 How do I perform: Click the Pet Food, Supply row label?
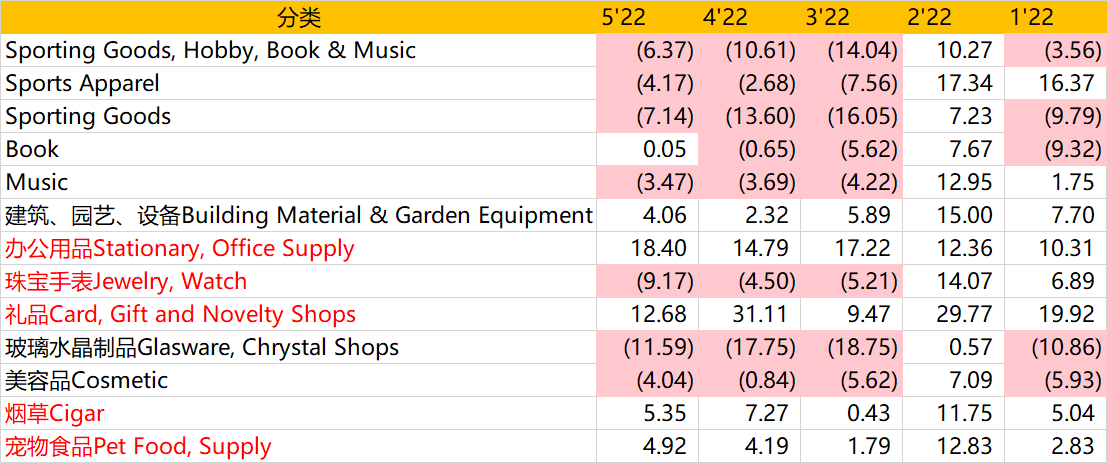pyautogui.click(x=298, y=446)
